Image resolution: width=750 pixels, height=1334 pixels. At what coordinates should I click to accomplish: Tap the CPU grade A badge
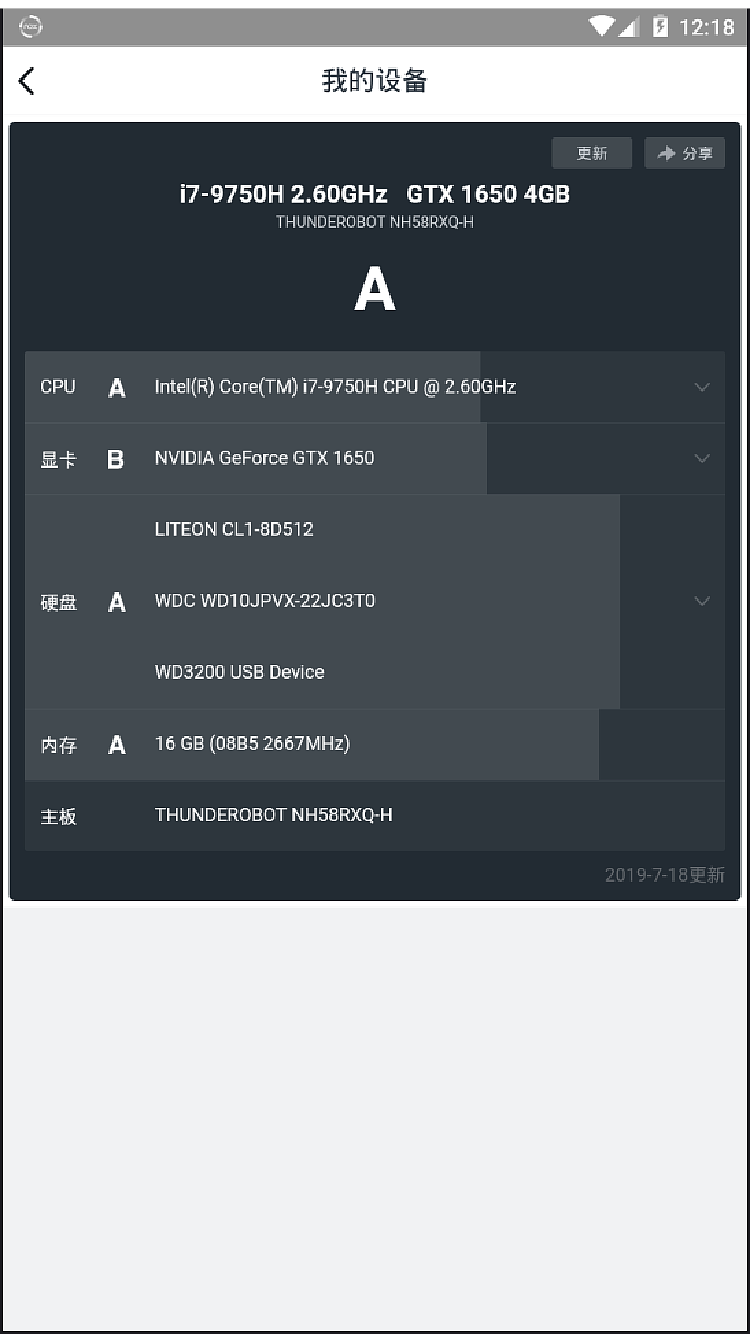(117, 388)
